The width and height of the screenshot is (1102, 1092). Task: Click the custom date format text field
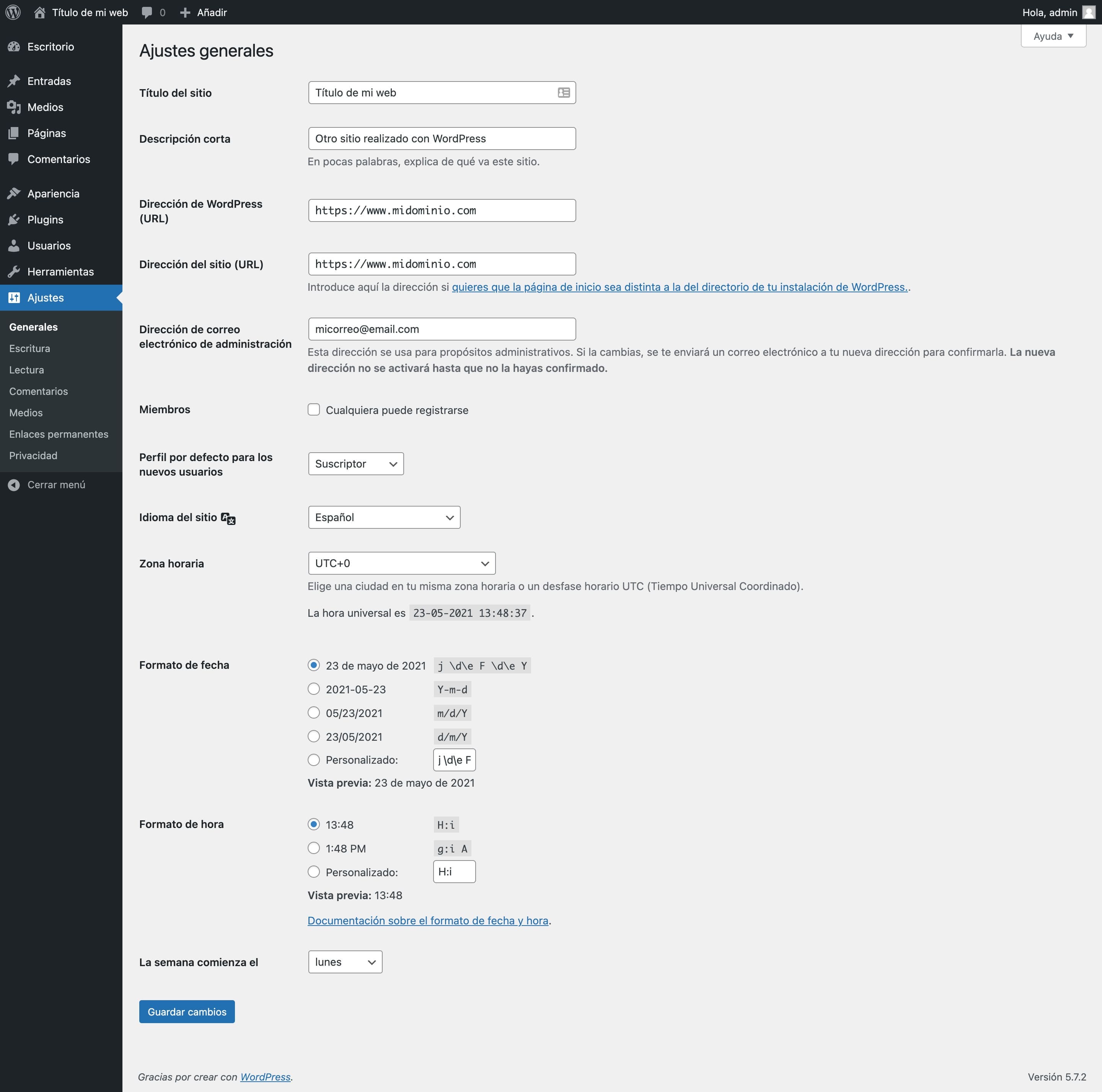[455, 760]
